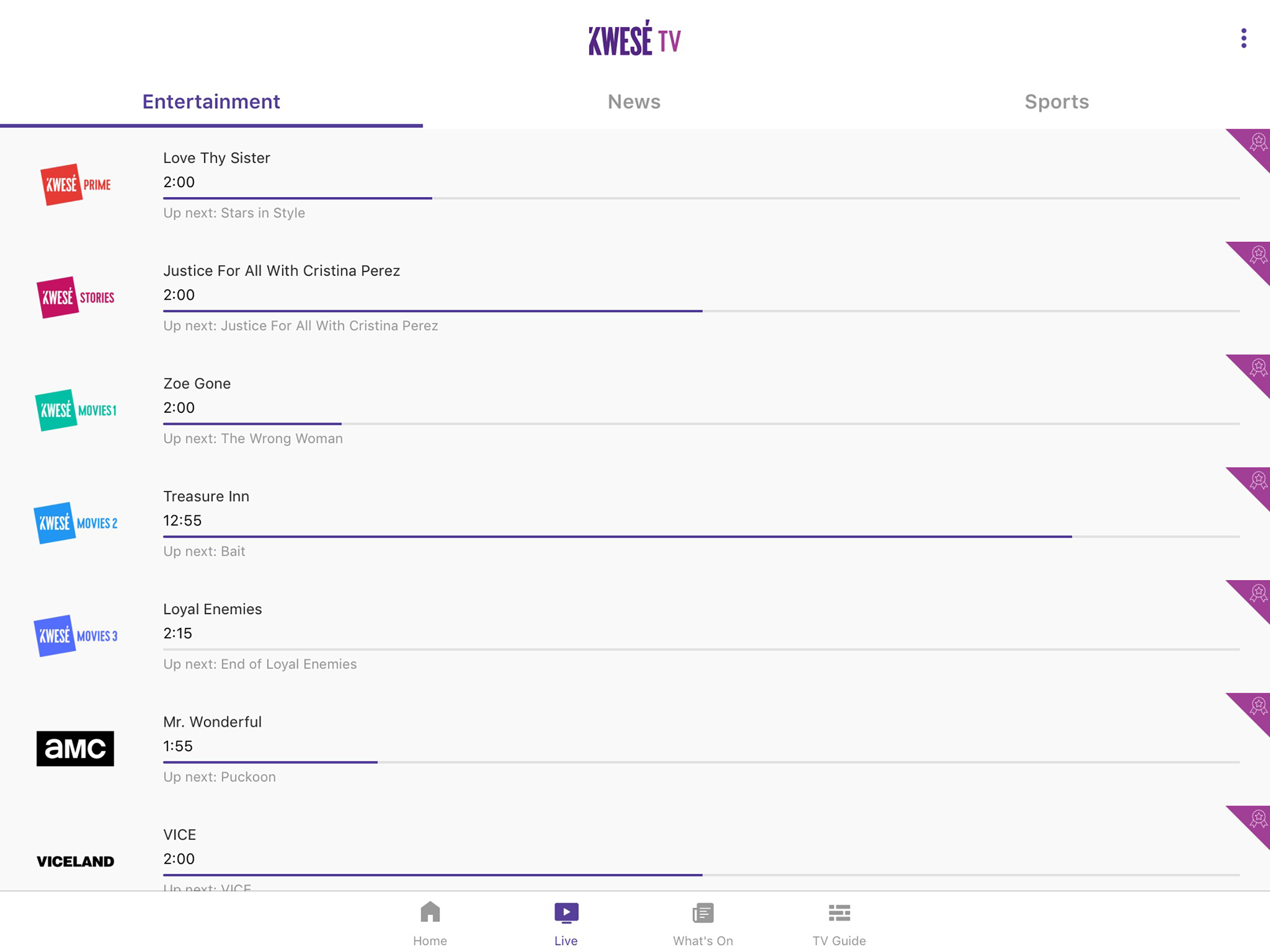Click the Treasure Inn progress bar
1270x952 pixels.
701,536
